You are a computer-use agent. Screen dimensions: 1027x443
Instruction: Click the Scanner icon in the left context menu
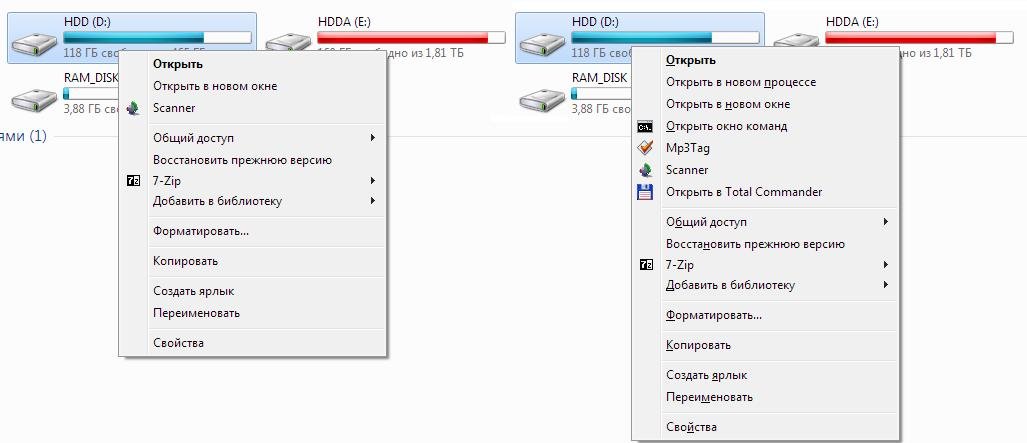[x=135, y=108]
